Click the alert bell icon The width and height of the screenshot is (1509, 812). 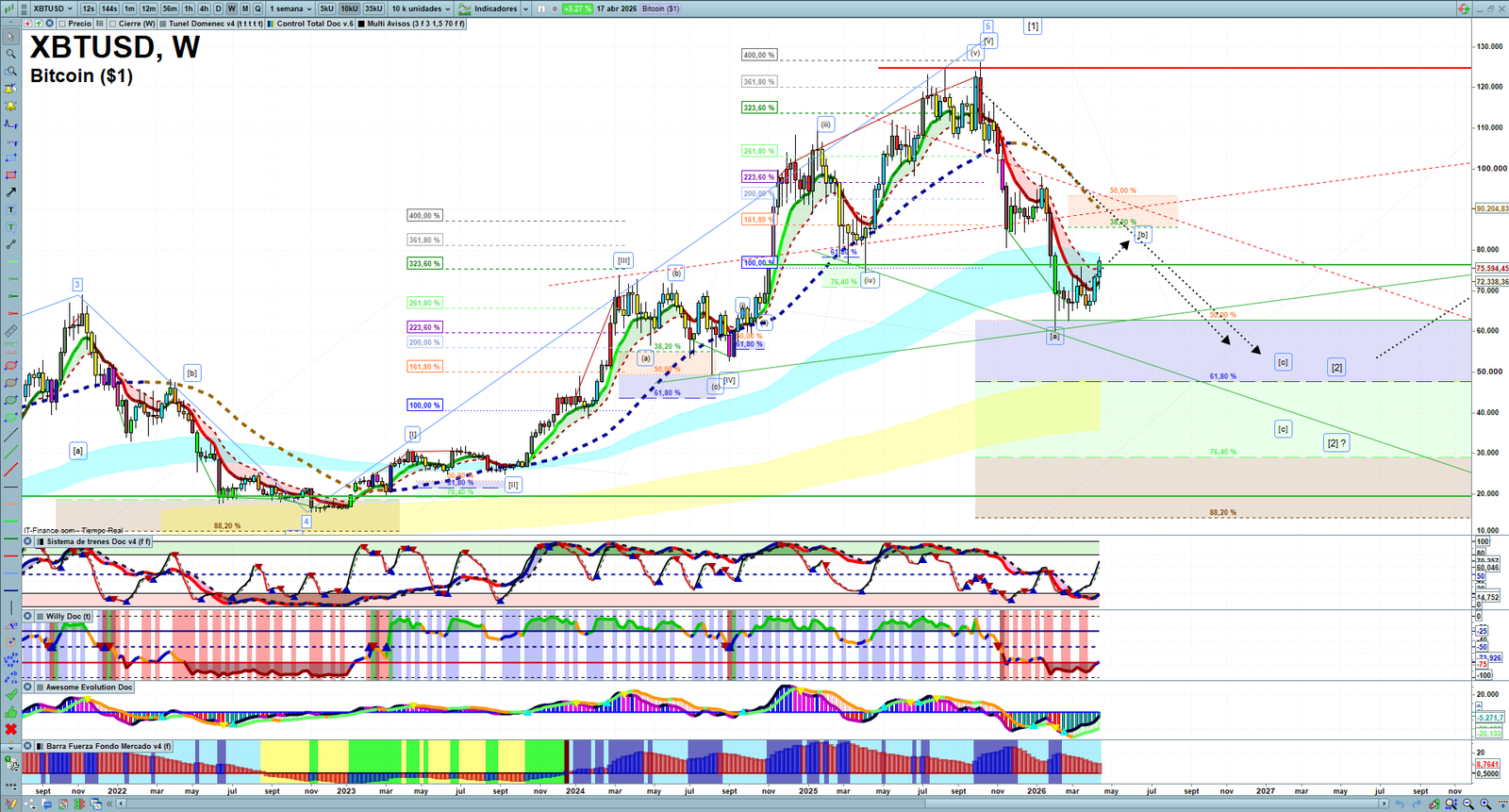(x=10, y=106)
